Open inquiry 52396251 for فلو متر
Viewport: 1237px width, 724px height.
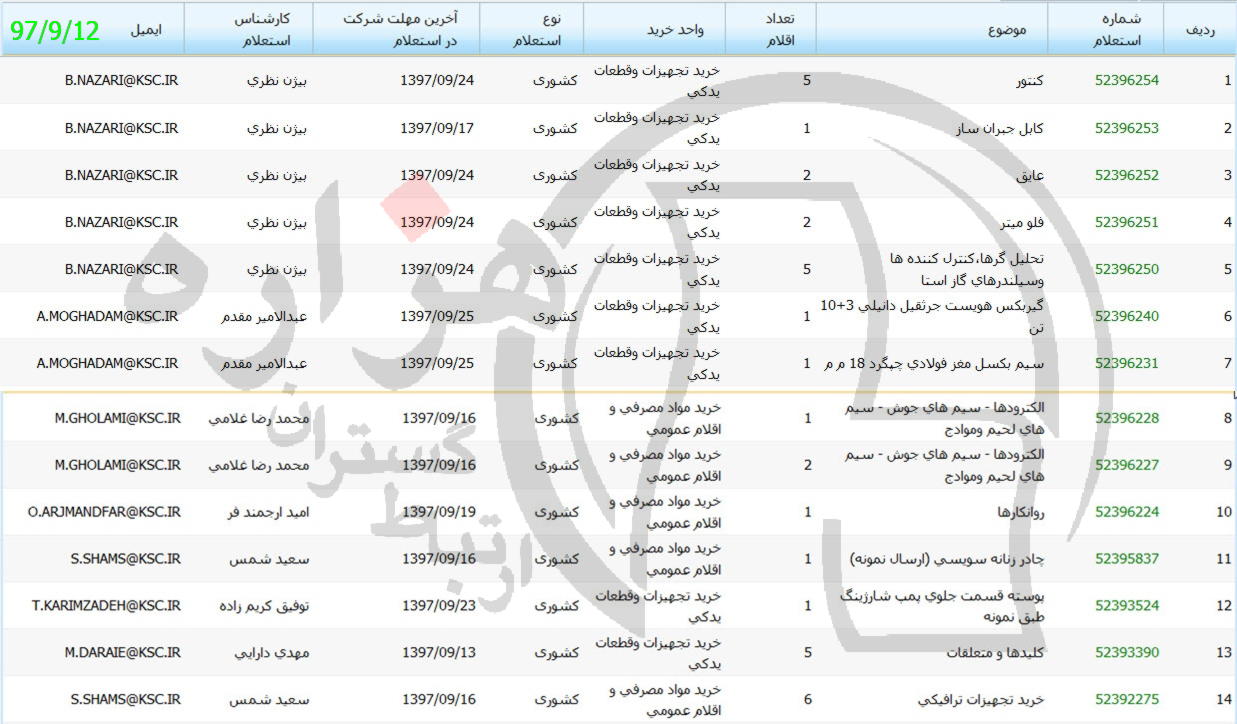(x=1126, y=222)
